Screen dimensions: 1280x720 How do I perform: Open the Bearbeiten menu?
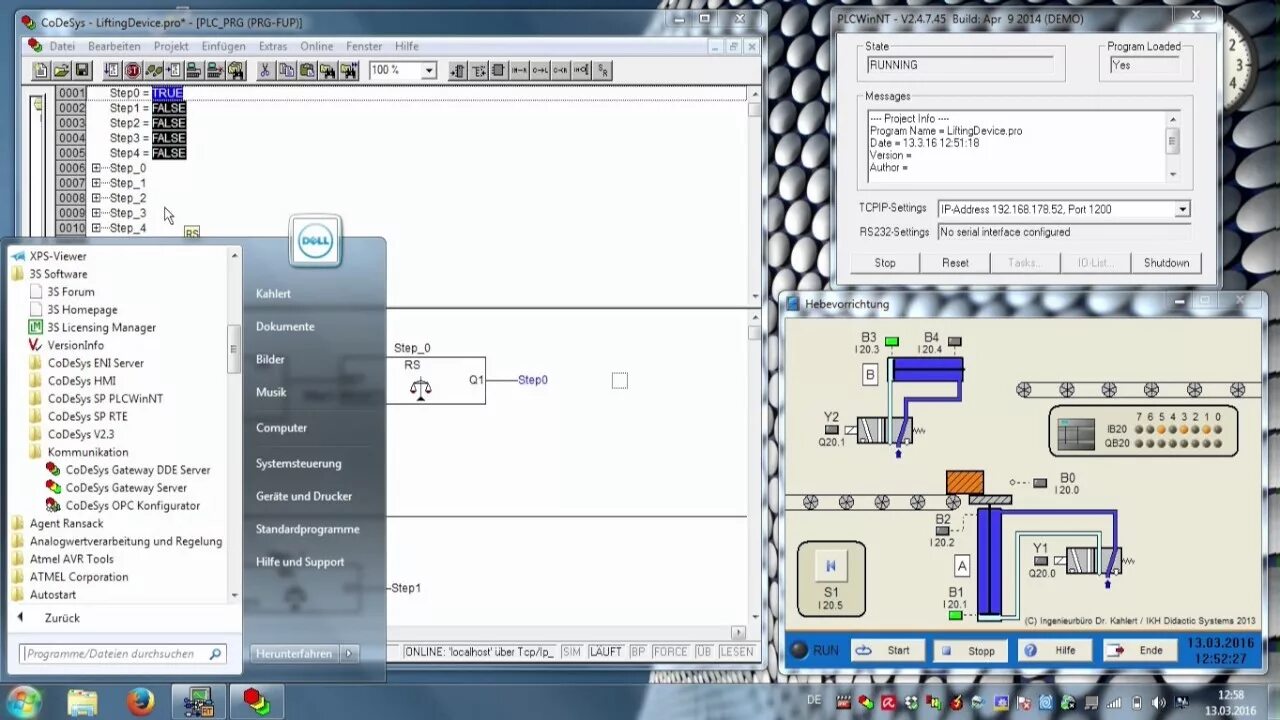[114, 46]
